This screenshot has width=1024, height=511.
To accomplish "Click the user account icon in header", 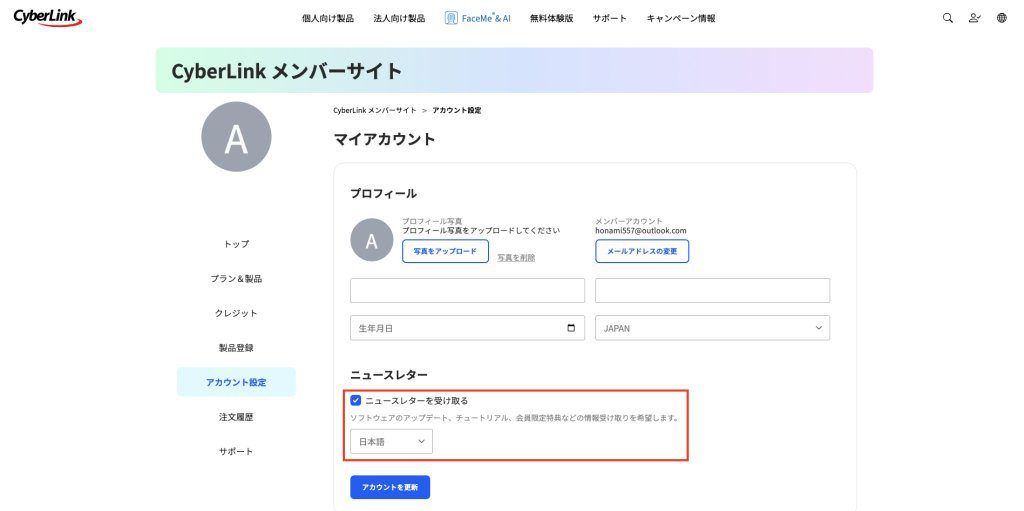I will coord(975,18).
